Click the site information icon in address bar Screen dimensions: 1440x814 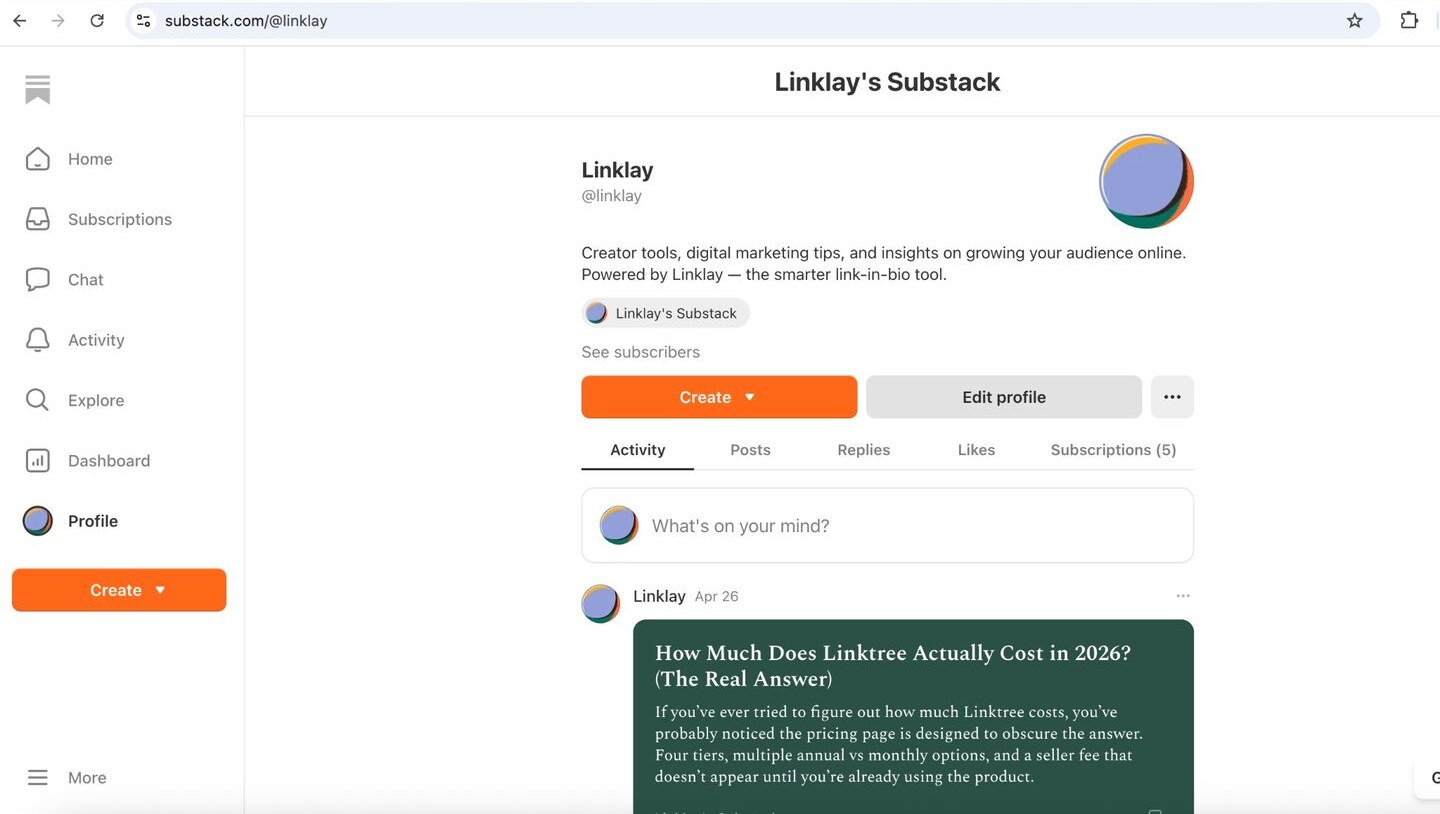(144, 20)
